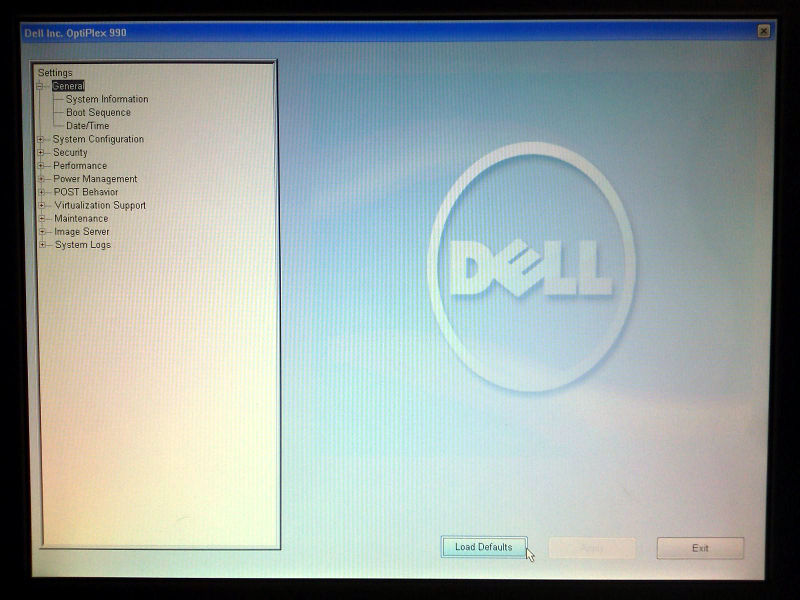The width and height of the screenshot is (800, 600).
Task: Expand the System Configuration section
Action: point(42,139)
